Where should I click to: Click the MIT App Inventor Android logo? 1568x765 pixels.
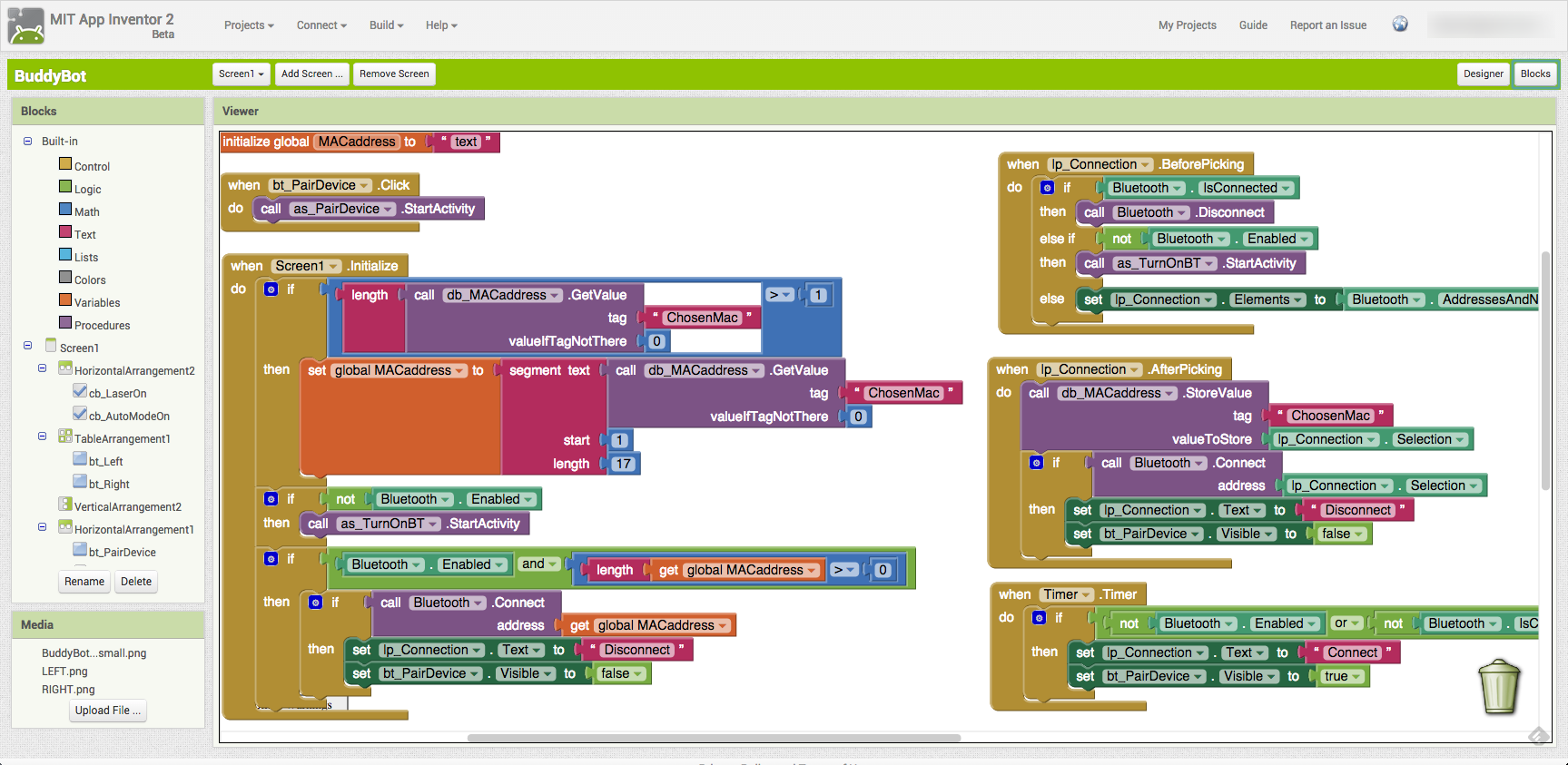coord(25,25)
